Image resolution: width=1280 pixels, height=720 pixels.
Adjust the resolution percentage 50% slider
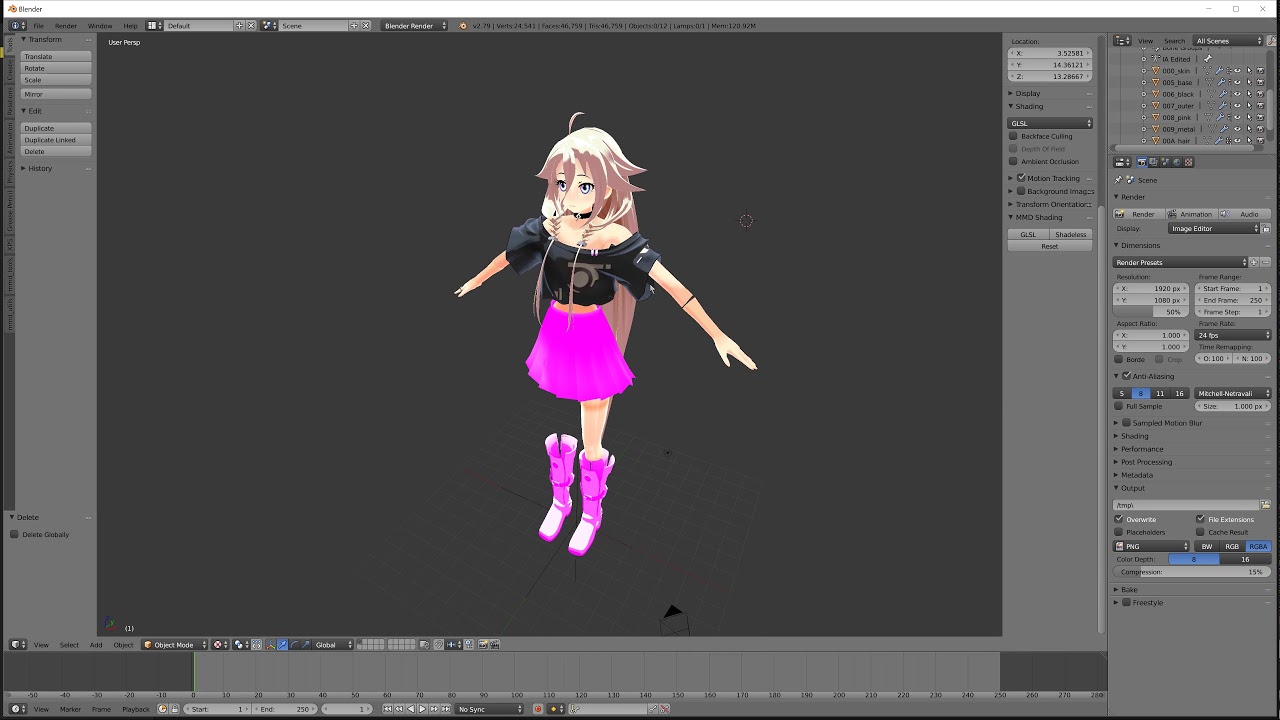(1152, 312)
